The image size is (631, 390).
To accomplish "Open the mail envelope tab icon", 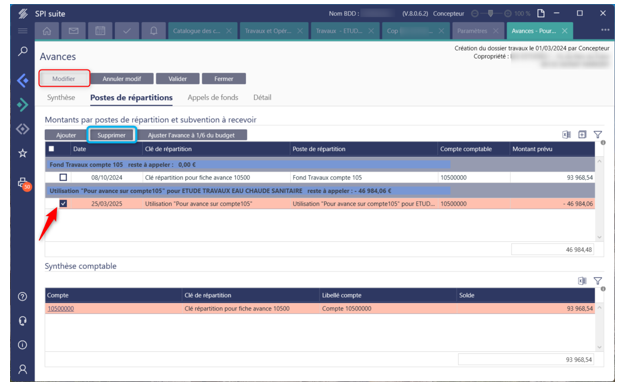I will [73, 31].
